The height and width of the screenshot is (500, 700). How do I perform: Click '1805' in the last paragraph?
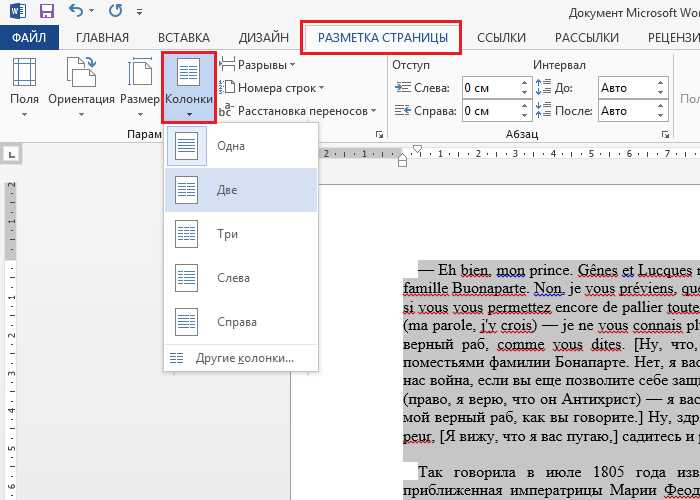[610, 472]
